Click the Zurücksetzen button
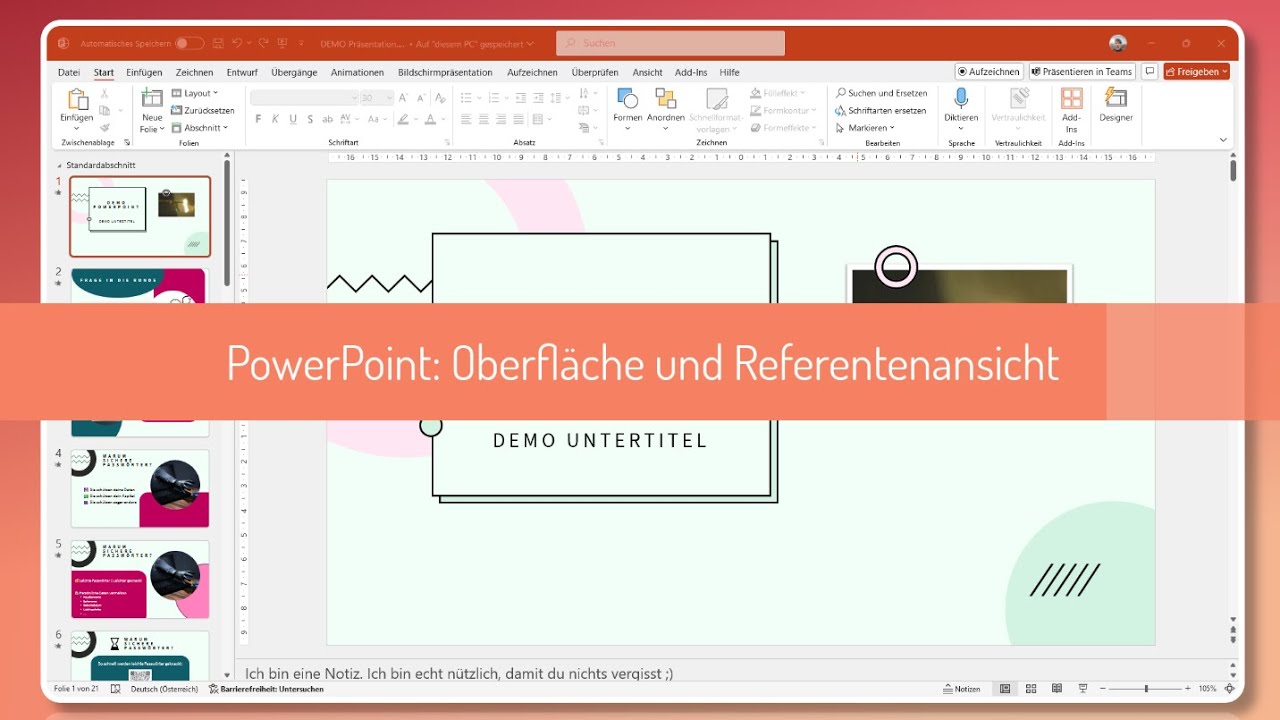This screenshot has width=1280, height=720. (x=203, y=110)
